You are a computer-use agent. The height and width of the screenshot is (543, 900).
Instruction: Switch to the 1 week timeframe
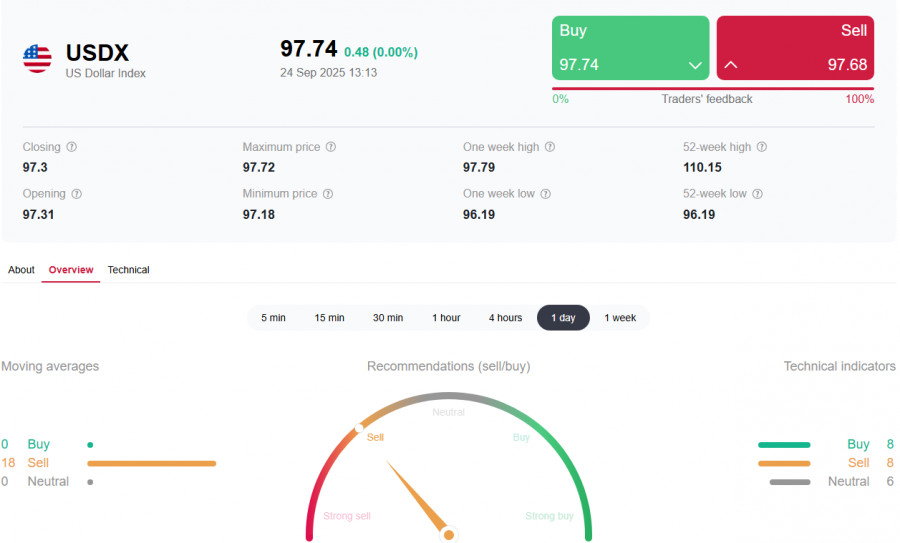tap(620, 318)
